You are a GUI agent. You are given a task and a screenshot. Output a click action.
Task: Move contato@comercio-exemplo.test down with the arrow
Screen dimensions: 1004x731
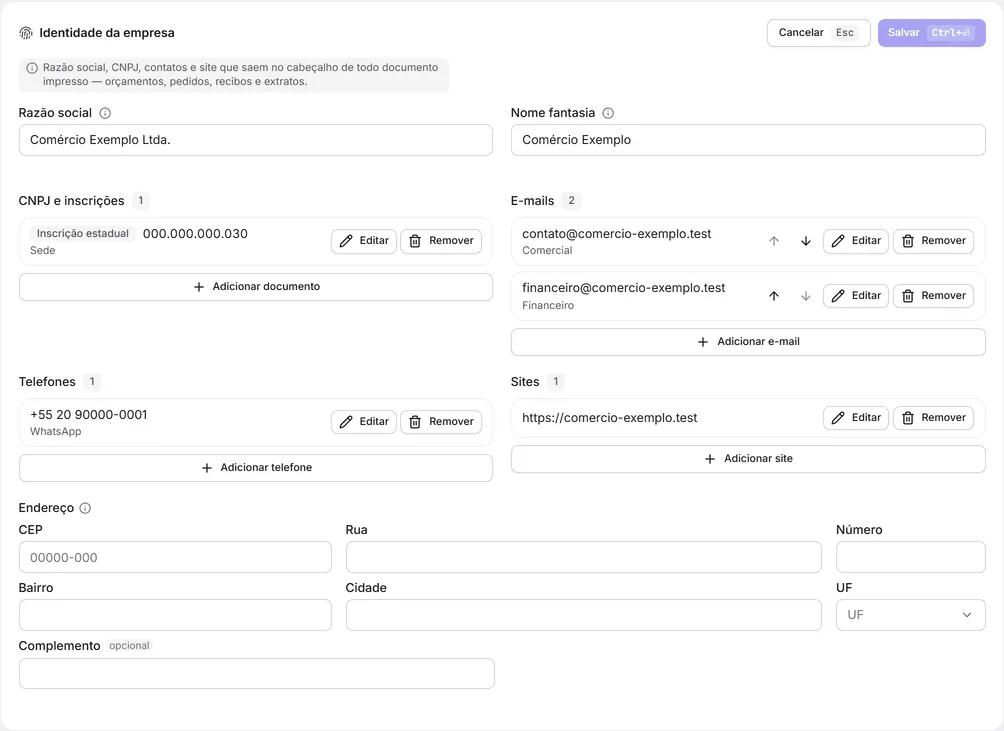[806, 241]
